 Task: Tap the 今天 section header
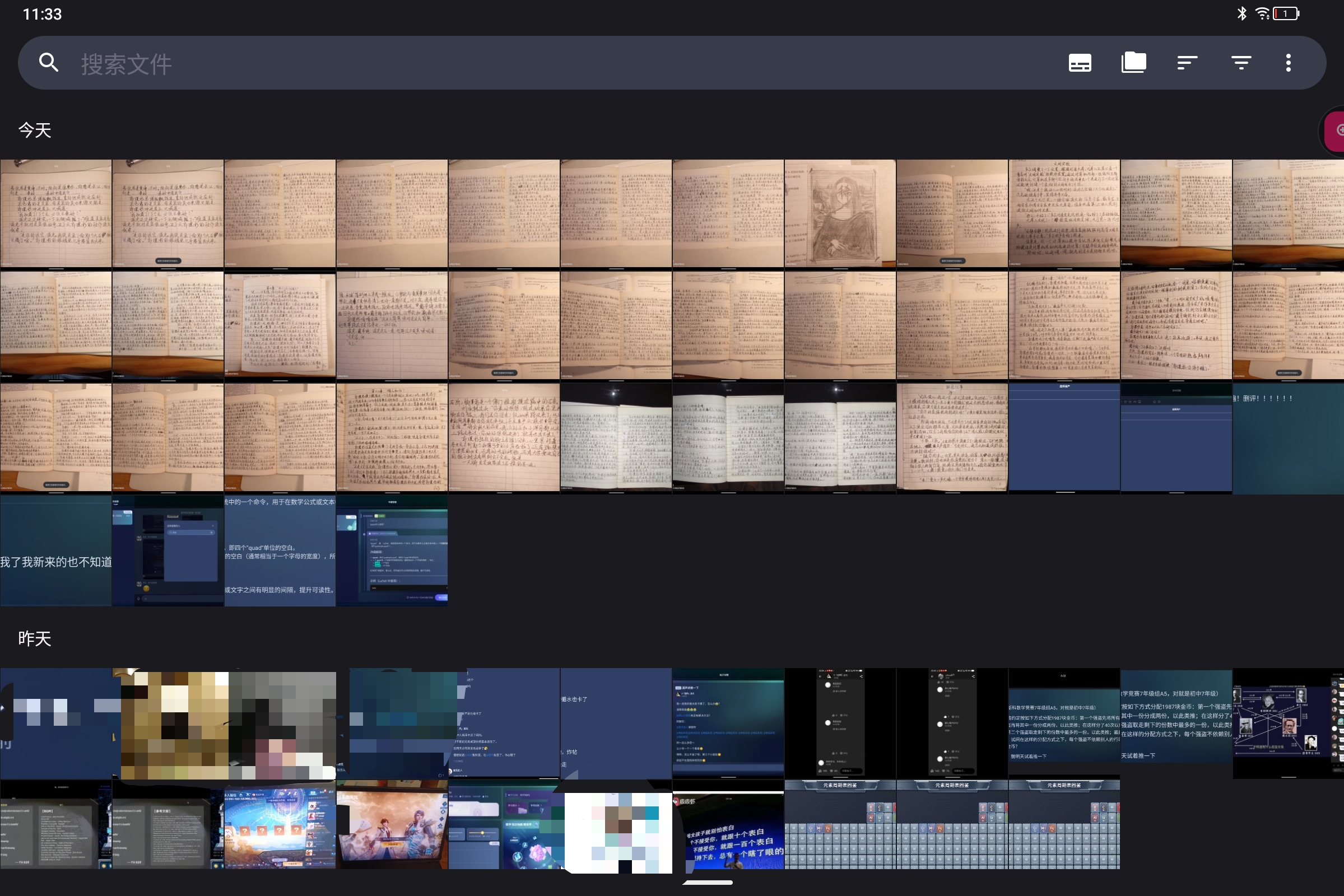35,130
